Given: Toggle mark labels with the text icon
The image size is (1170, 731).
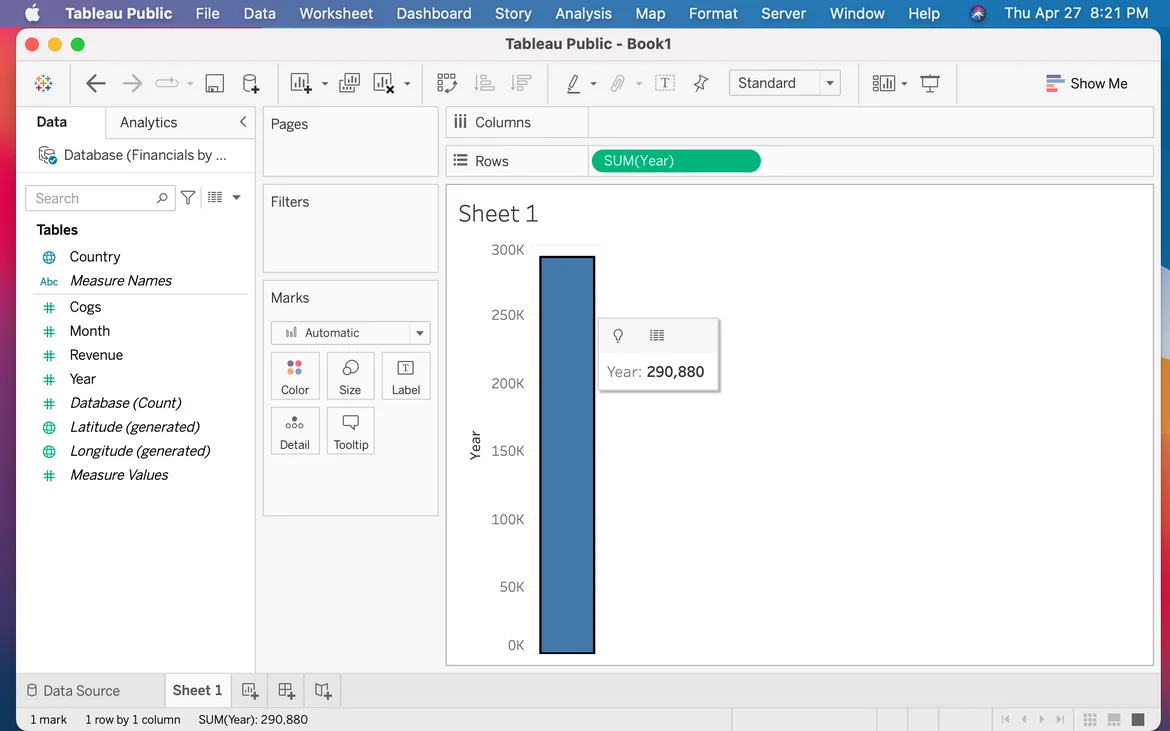Looking at the screenshot, I should (x=665, y=84).
